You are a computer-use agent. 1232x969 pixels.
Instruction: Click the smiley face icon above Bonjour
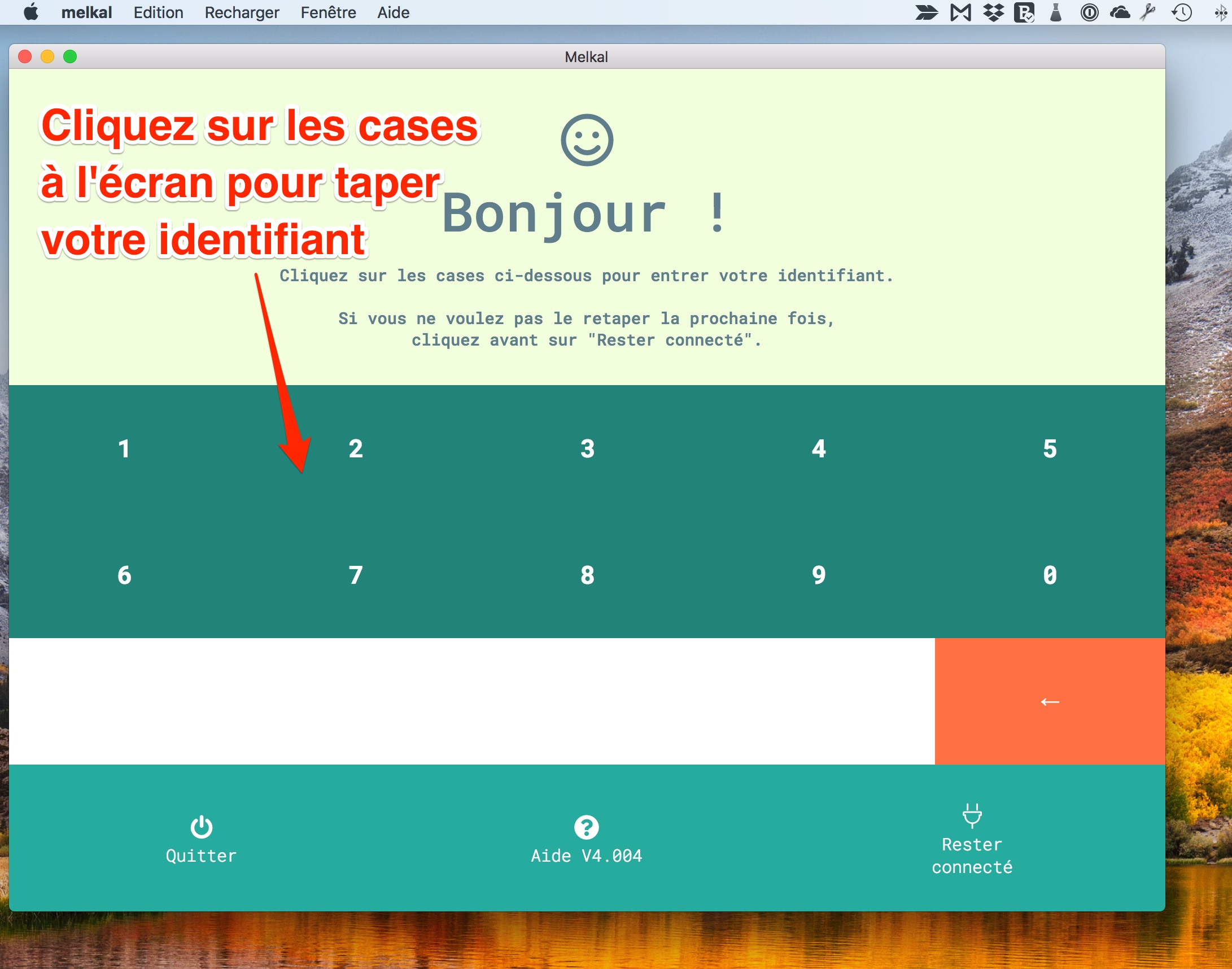click(x=587, y=140)
